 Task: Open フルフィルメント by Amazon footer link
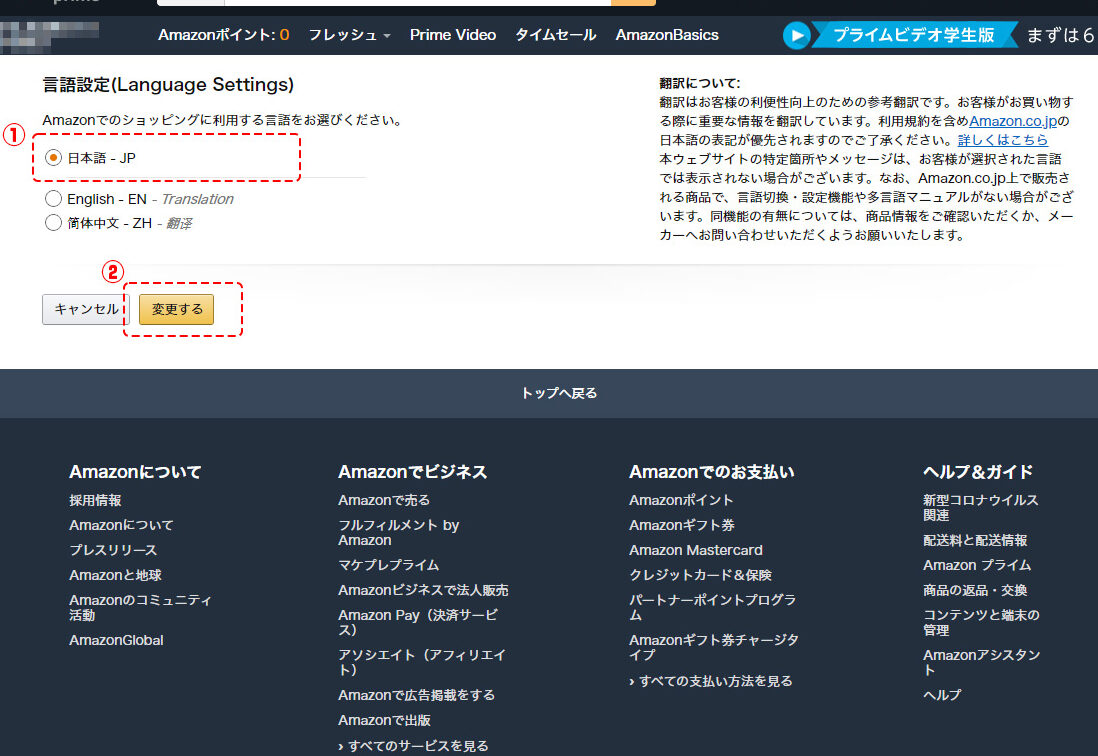point(398,533)
